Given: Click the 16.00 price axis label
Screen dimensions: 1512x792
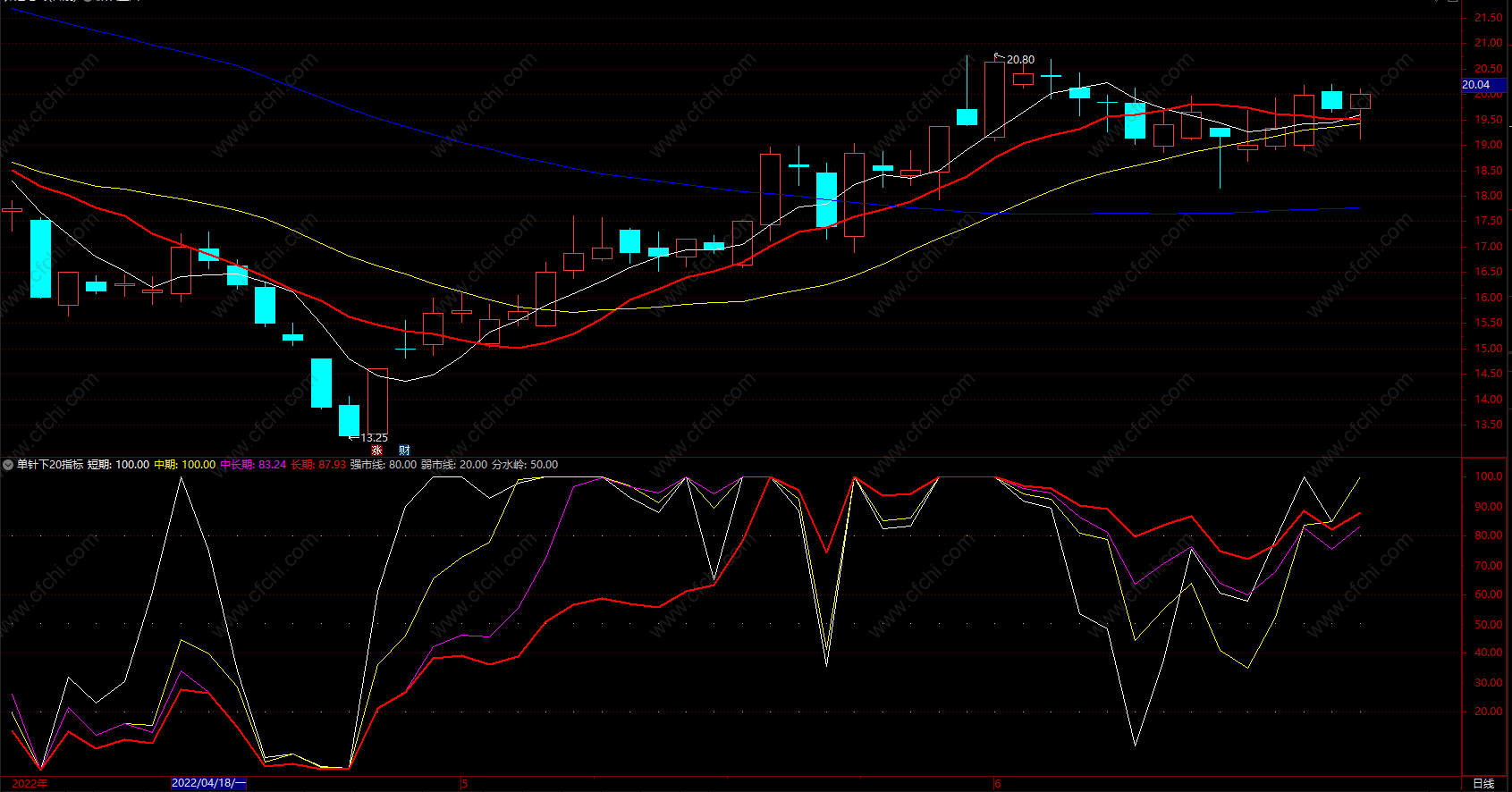Looking at the screenshot, I should point(1489,298).
